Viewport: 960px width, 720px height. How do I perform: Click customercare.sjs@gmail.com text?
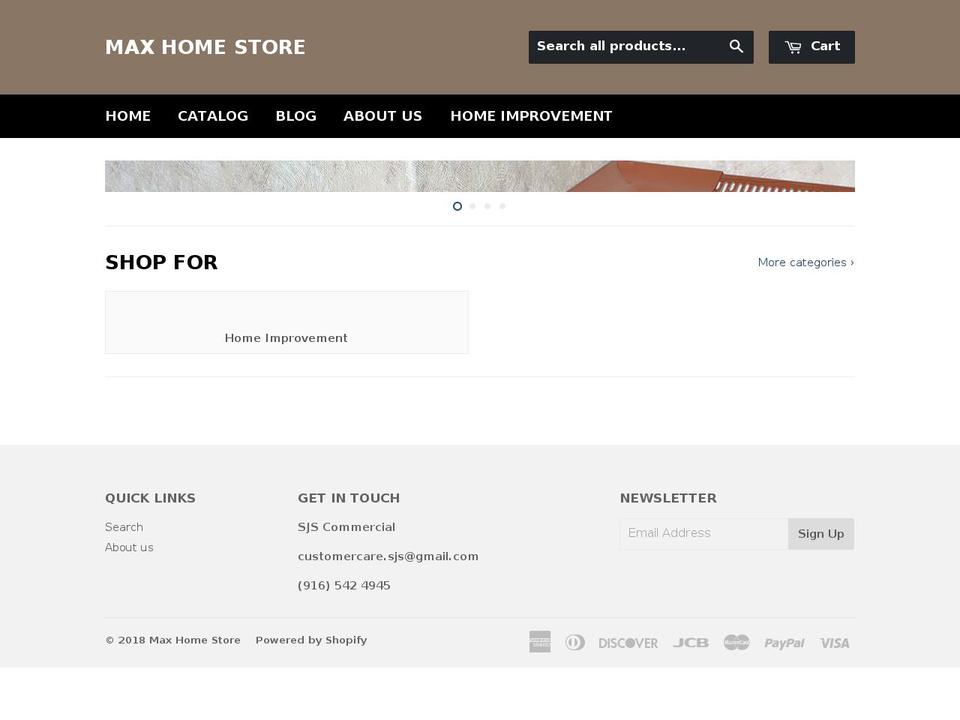(388, 557)
